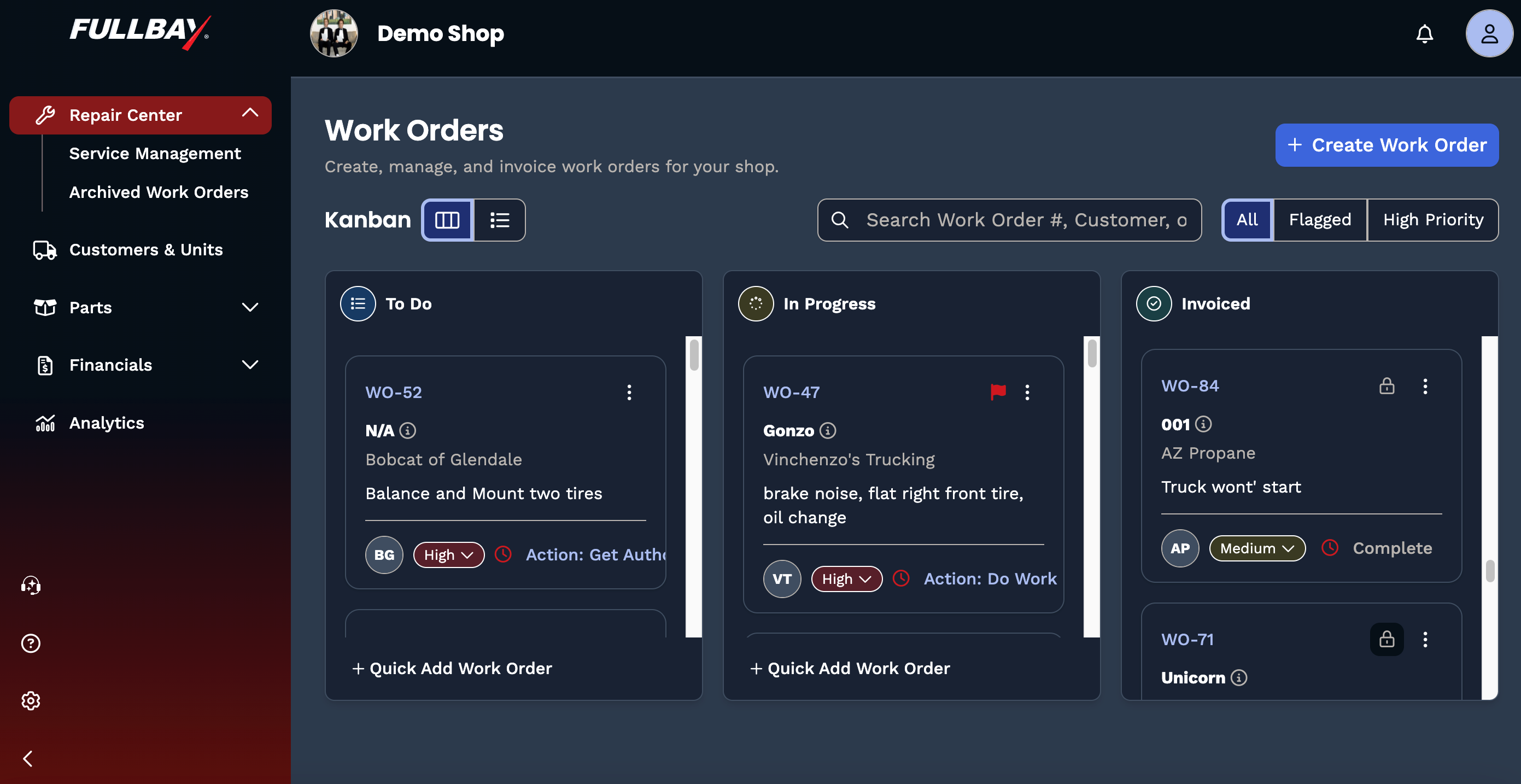Open work order WO-71

click(x=1187, y=639)
